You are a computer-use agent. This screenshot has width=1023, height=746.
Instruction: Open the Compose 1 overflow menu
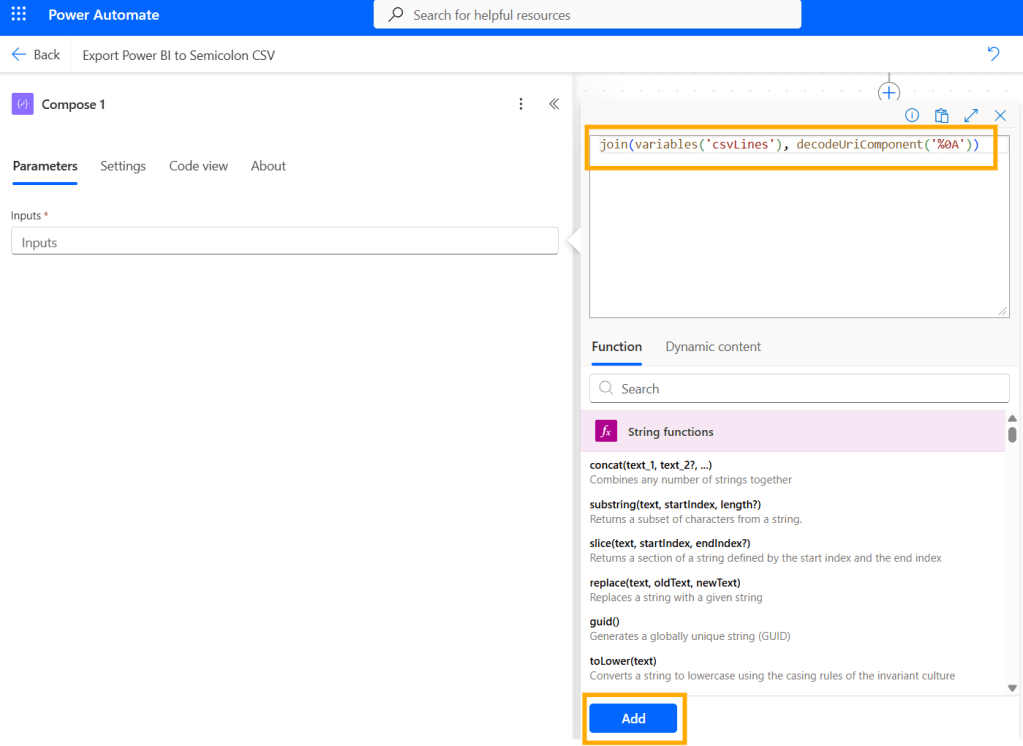(520, 103)
